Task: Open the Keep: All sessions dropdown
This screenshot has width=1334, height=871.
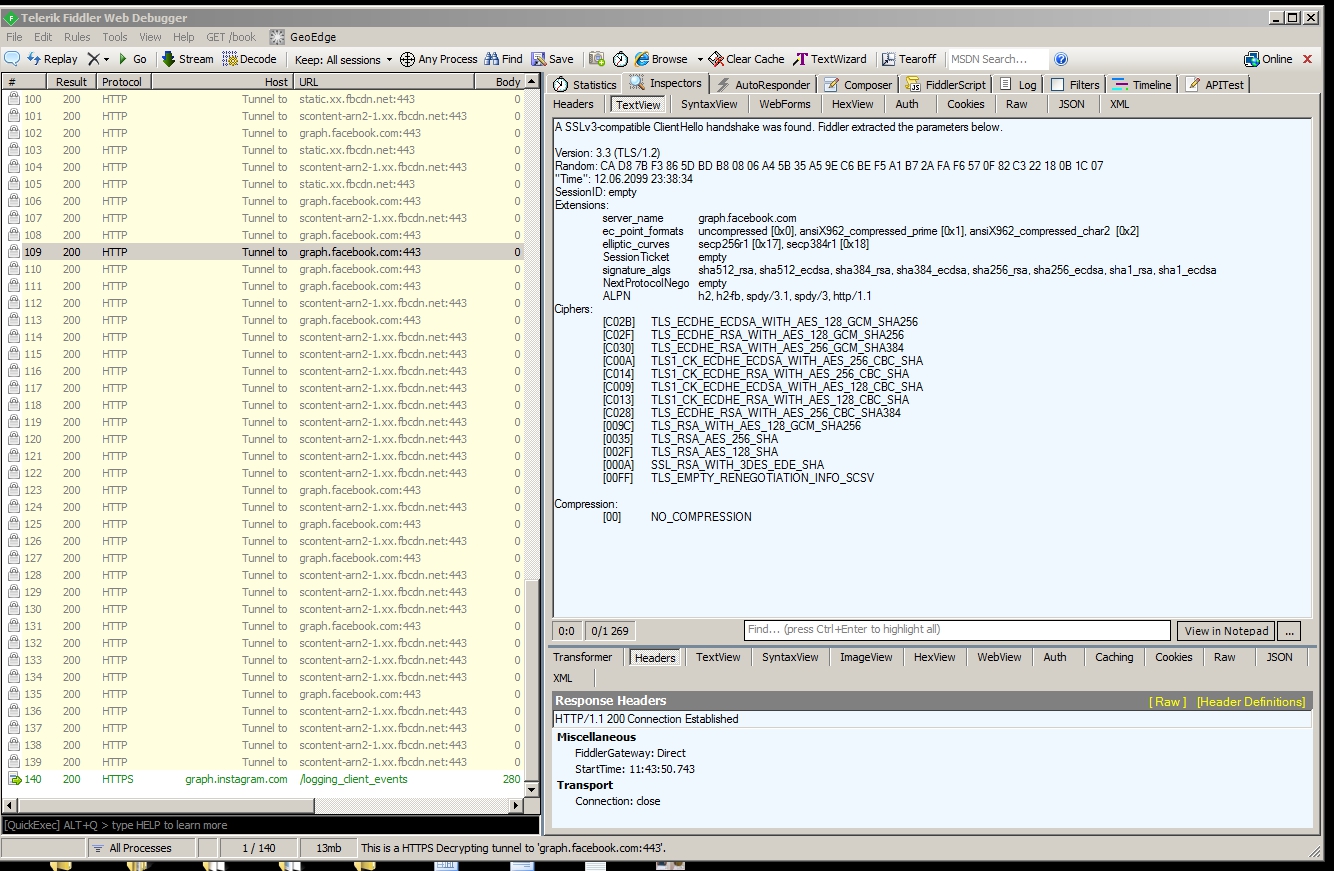Action: pyautogui.click(x=343, y=59)
